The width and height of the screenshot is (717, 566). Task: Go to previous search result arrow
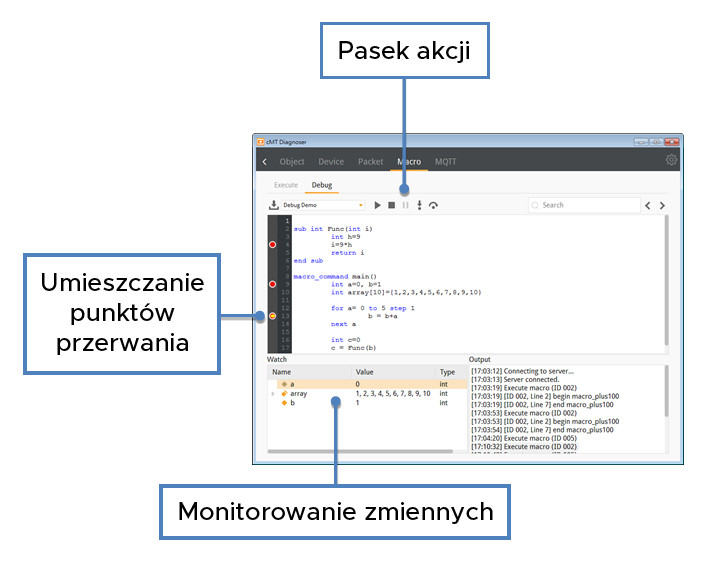(647, 205)
